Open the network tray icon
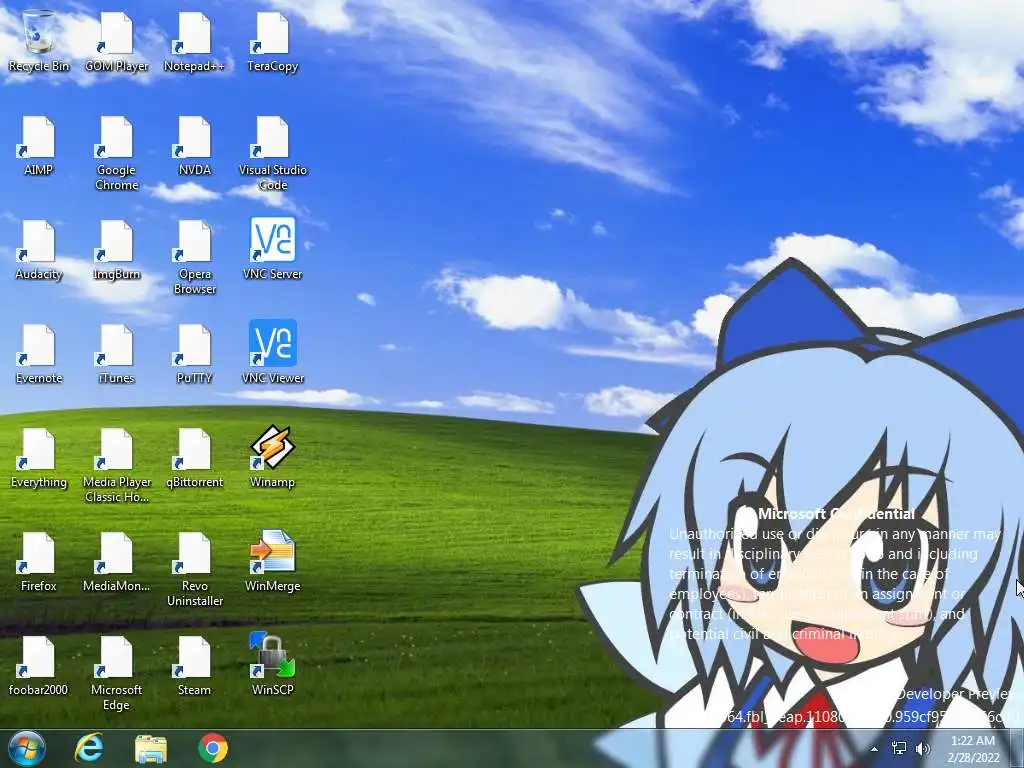The height and width of the screenshot is (768, 1024). tap(899, 748)
